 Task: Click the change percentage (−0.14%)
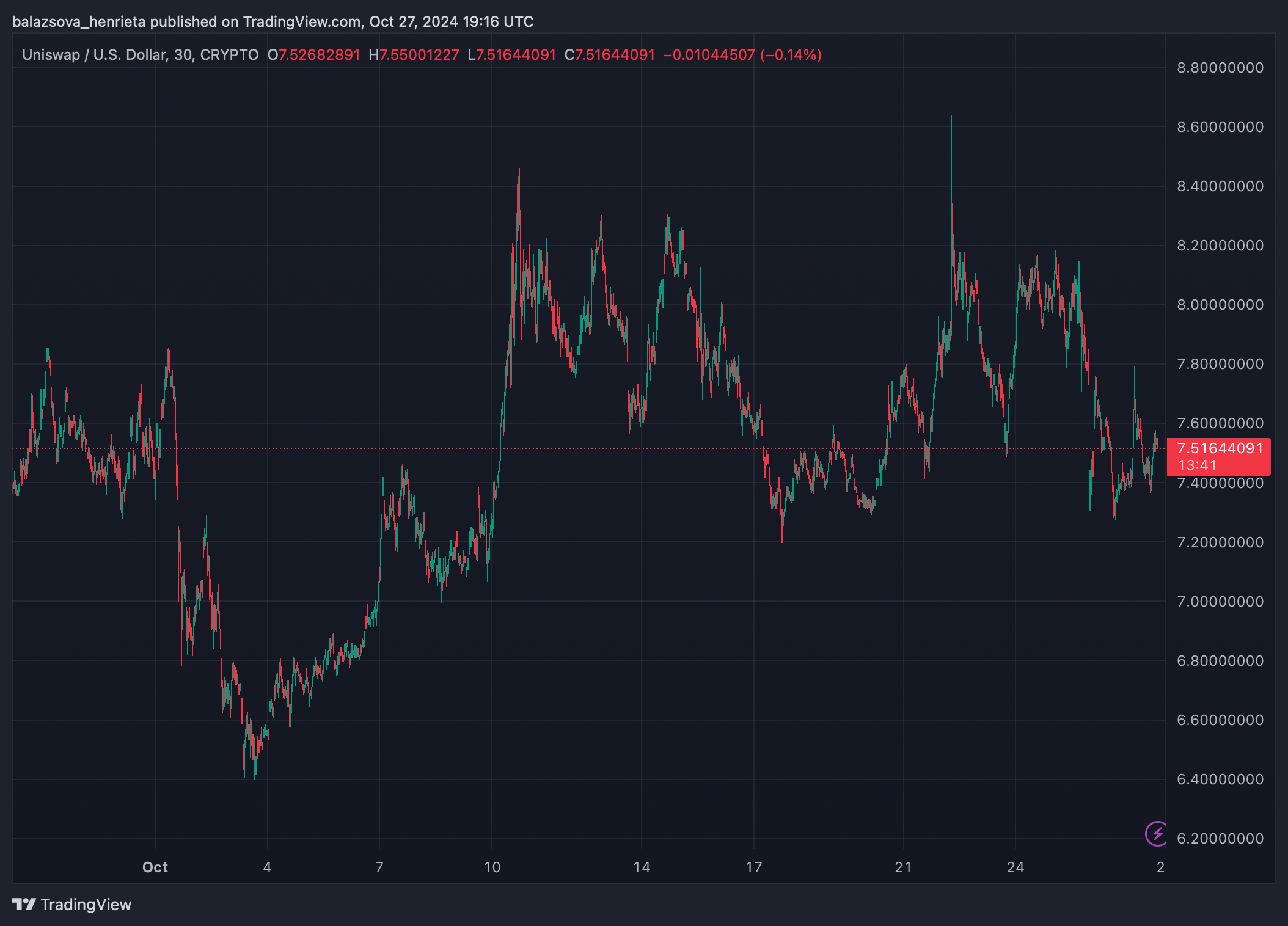791,55
